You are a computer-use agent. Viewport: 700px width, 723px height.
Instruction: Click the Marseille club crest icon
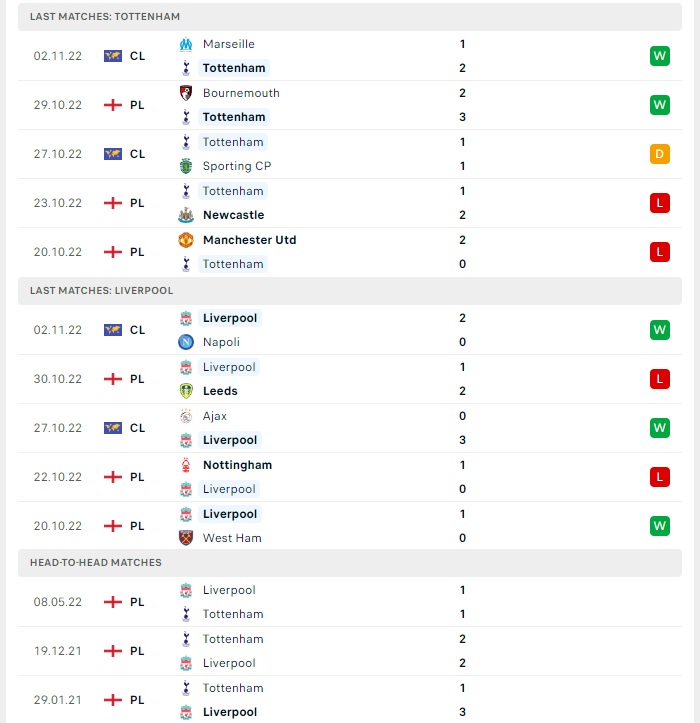[186, 44]
